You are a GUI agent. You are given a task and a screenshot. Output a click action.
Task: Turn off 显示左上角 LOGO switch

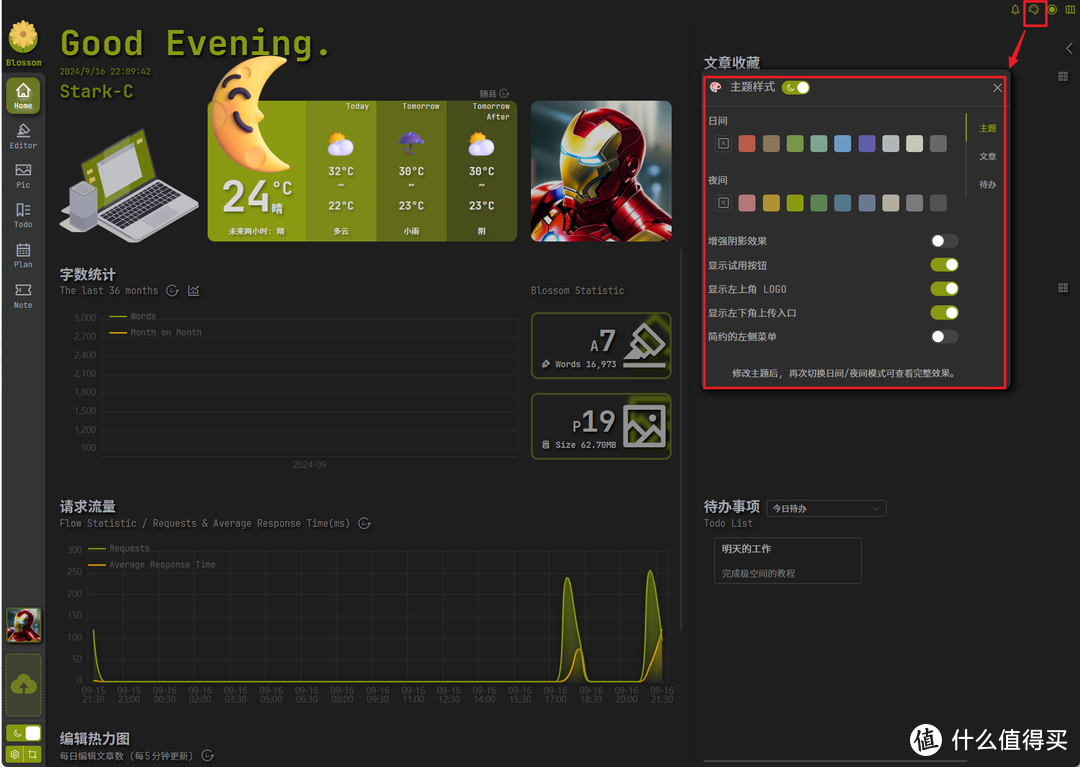click(944, 288)
